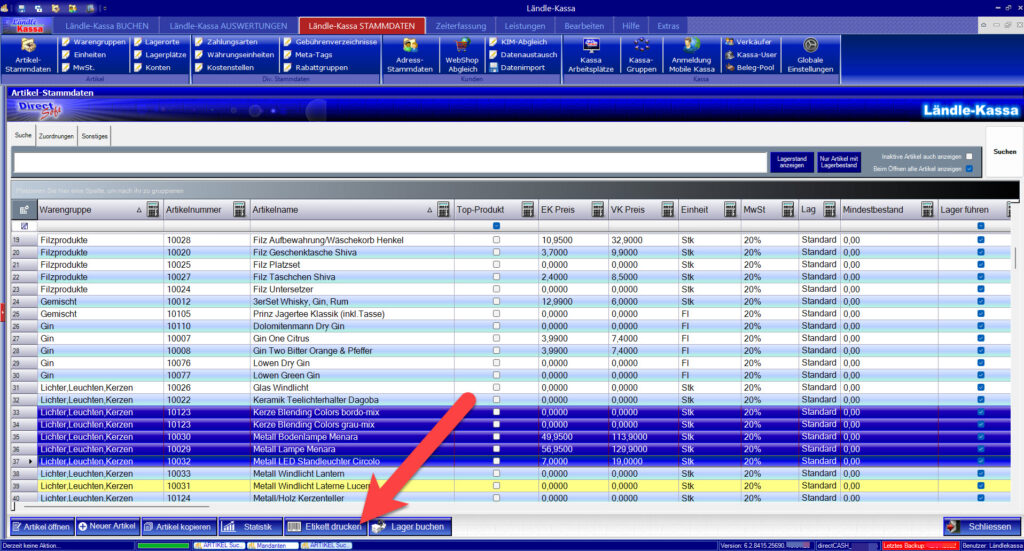Open Währungseinheiten ribbon entry

point(234,55)
